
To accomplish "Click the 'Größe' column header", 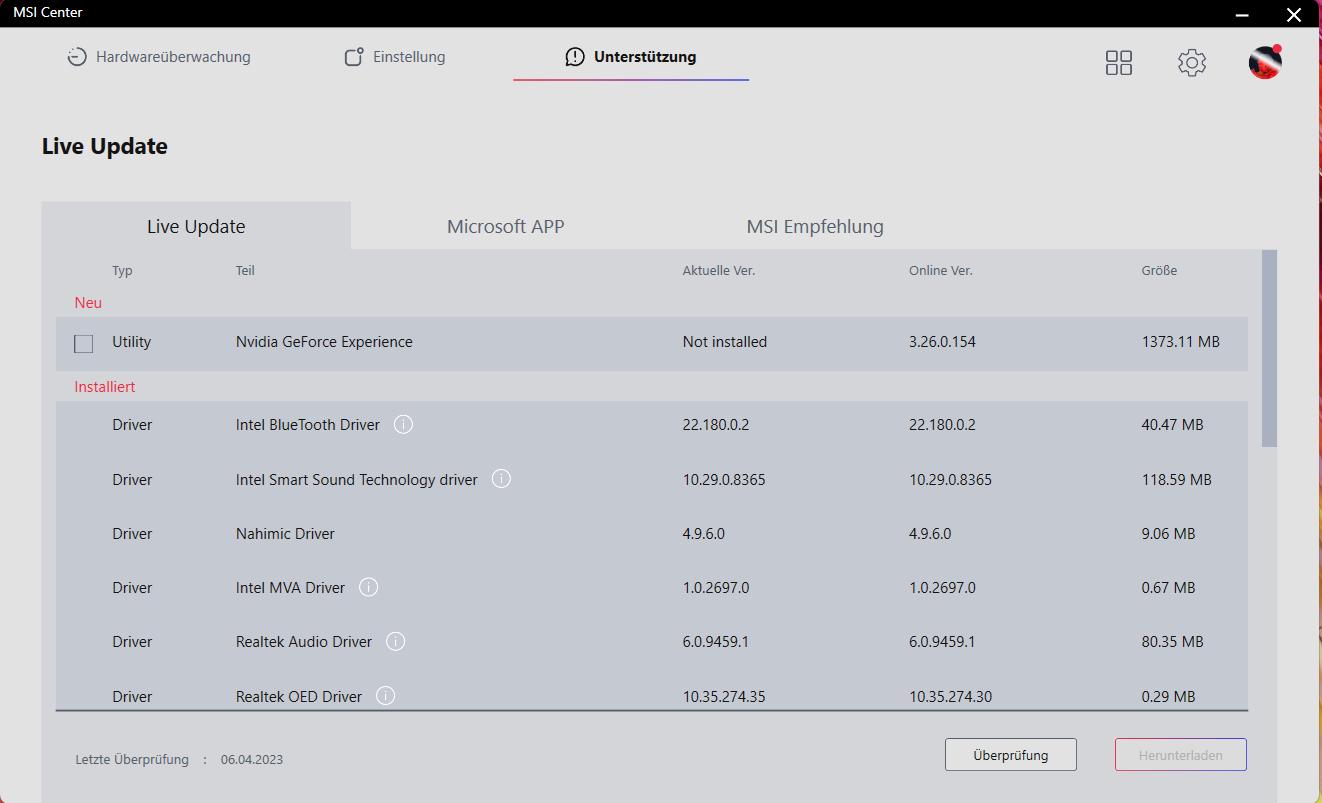I will pyautogui.click(x=1159, y=271).
